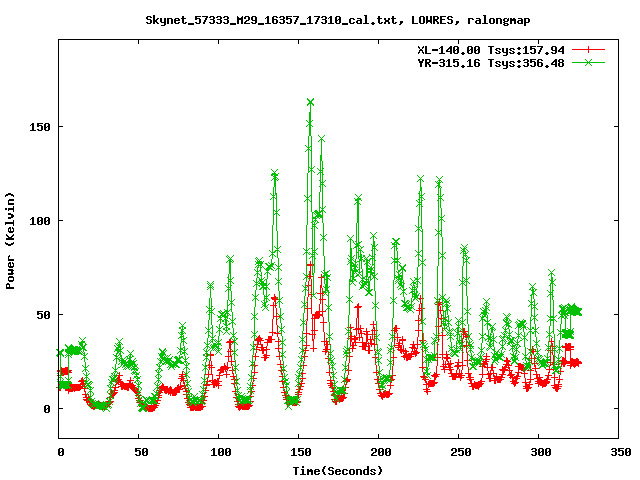Click the 250 tick label on the x-axis
The height and width of the screenshot is (480, 640).
click(x=459, y=452)
